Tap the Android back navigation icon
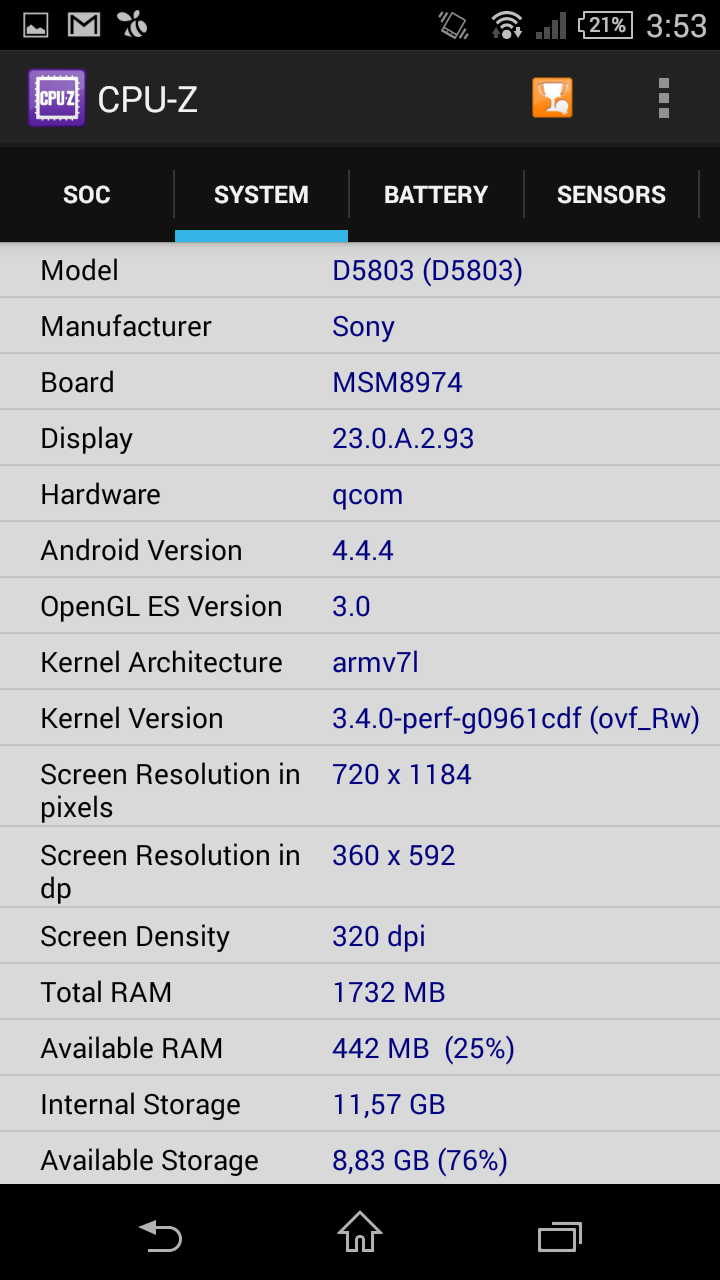Image resolution: width=720 pixels, height=1280 pixels. (160, 1236)
